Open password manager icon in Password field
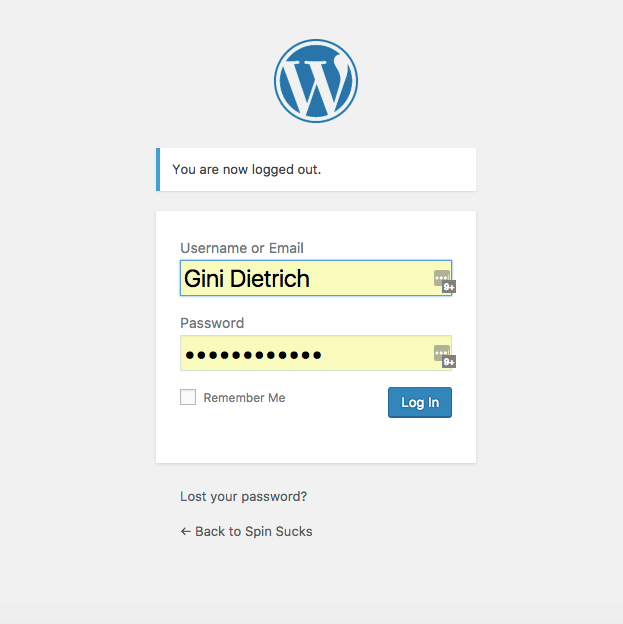The image size is (623, 624). tap(441, 352)
